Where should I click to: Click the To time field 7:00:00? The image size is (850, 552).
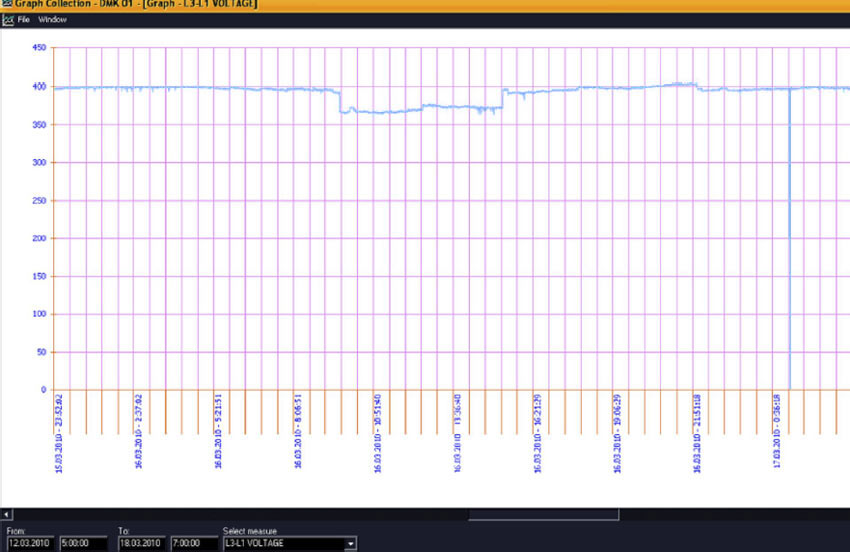[194, 543]
